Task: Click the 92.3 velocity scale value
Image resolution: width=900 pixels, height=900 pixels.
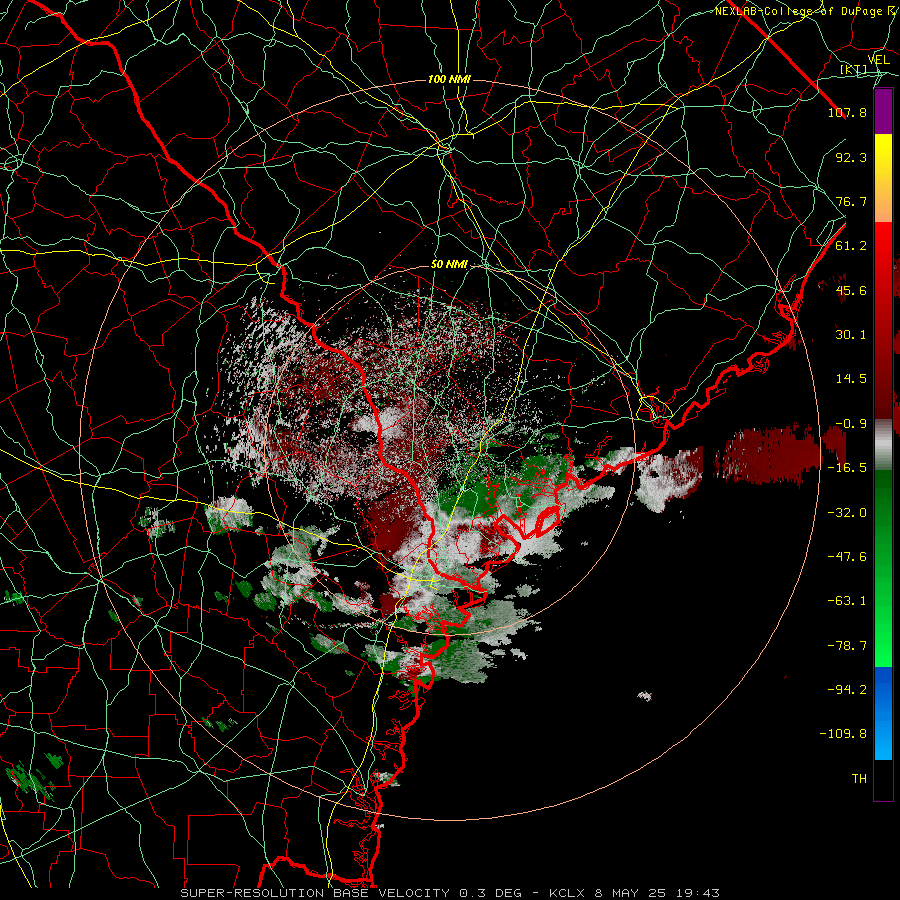Action: (851, 157)
